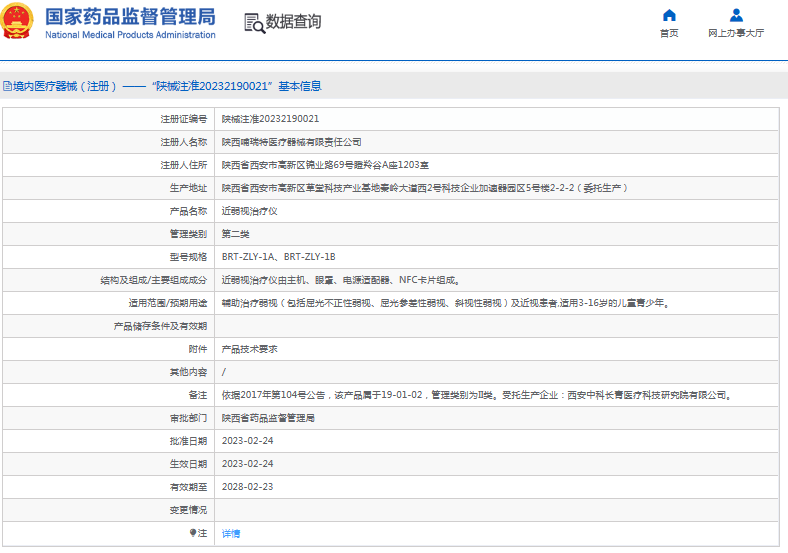The image size is (788, 553).
Task: Select the 生产地址 production address value
Action: point(425,188)
